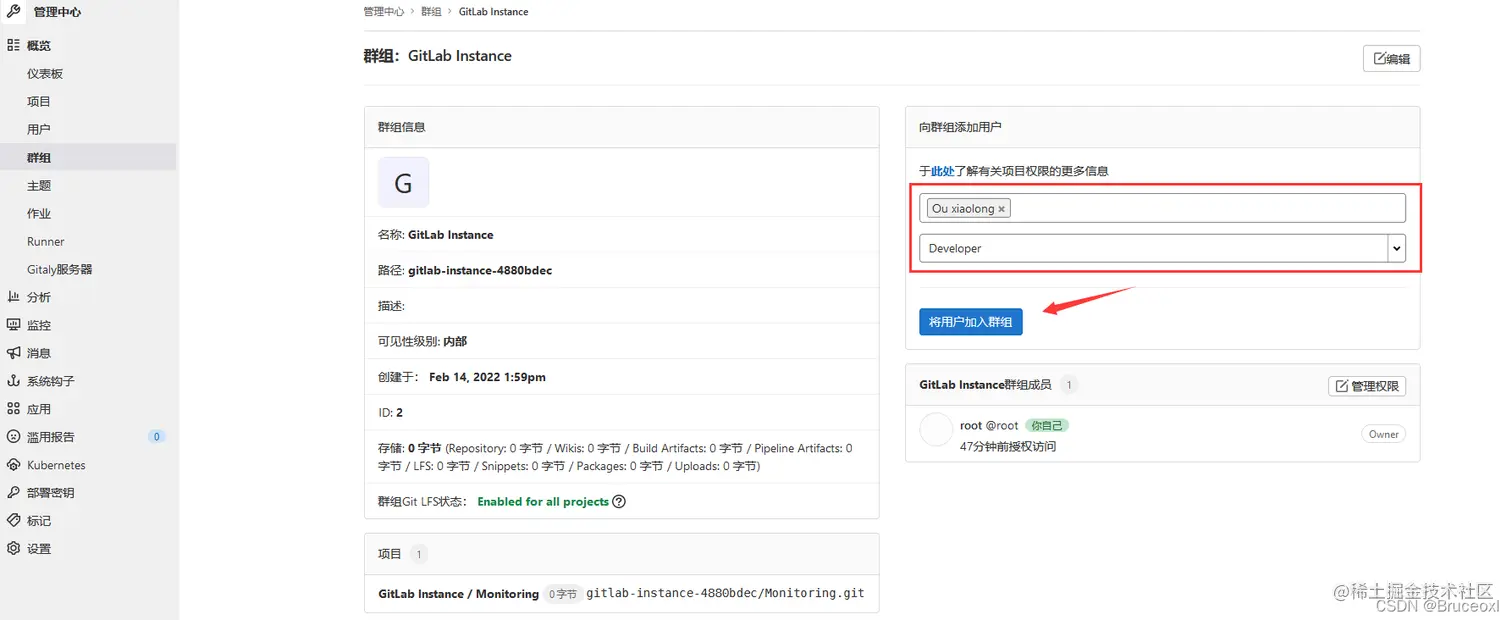Click the 分析 chart icon in sidebar

13,297
